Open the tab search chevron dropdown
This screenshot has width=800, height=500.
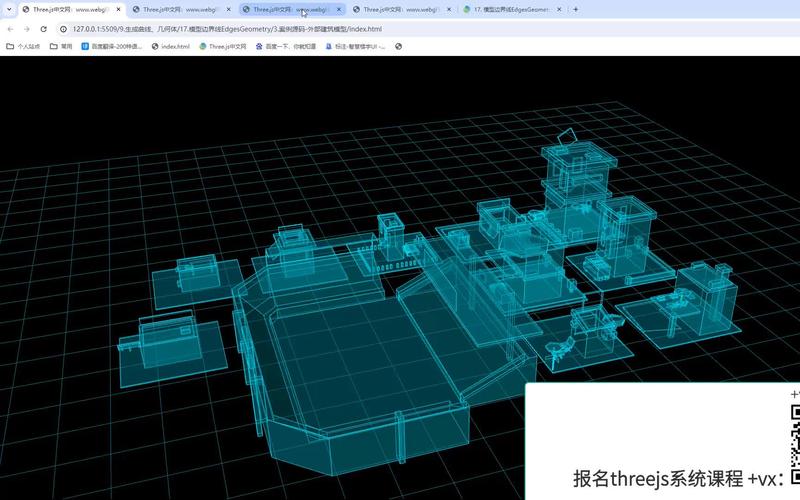(9, 9)
